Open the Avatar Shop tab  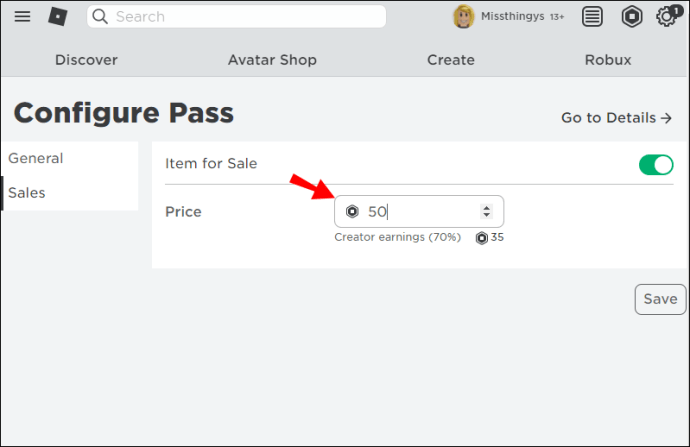[x=272, y=60]
